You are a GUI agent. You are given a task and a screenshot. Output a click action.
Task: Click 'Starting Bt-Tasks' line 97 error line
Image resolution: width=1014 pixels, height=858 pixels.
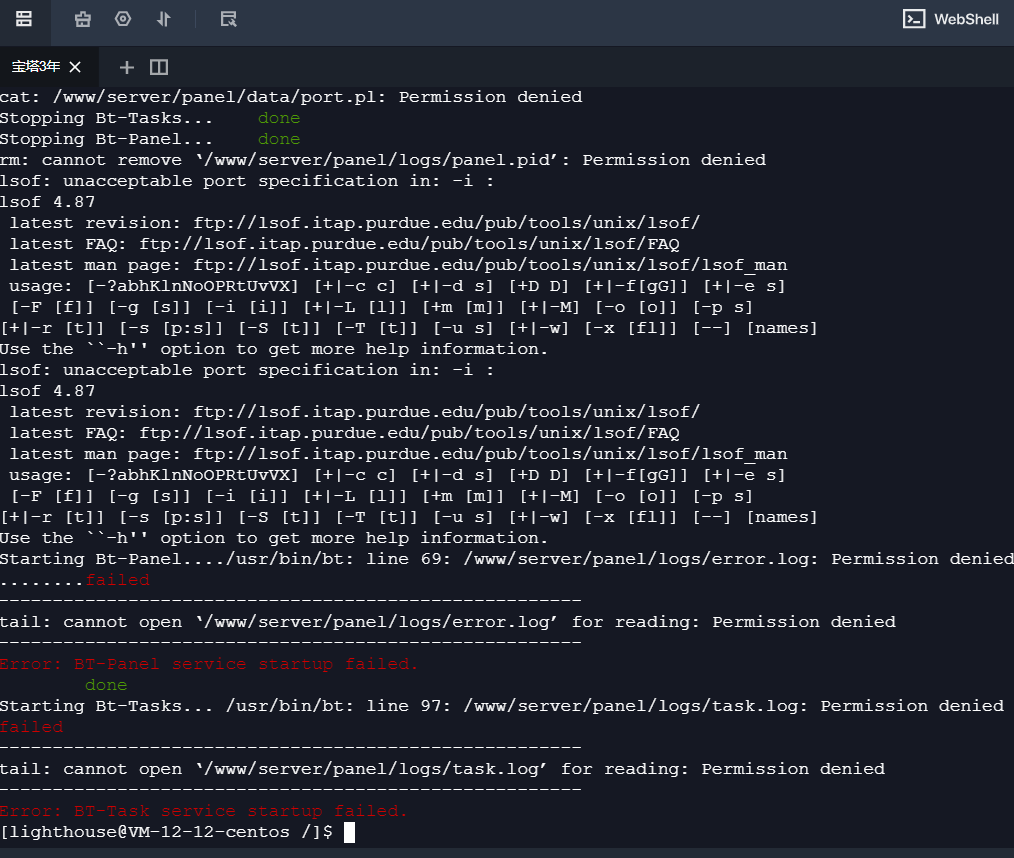502,706
